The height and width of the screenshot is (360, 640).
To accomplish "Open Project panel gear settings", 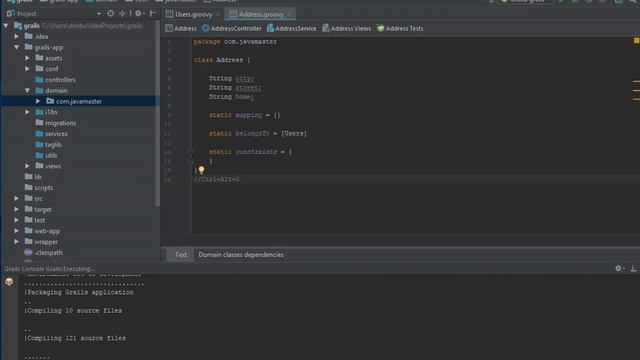I will (139, 13).
